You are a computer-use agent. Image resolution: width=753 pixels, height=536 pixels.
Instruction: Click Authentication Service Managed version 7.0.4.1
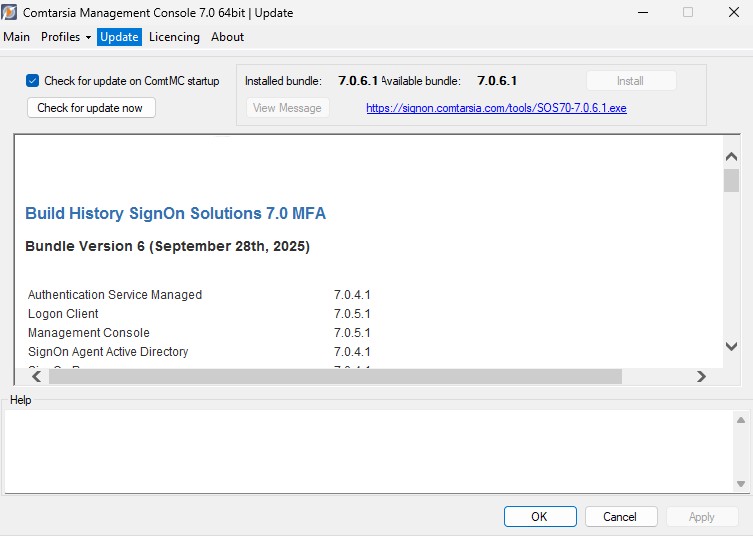[352, 294]
